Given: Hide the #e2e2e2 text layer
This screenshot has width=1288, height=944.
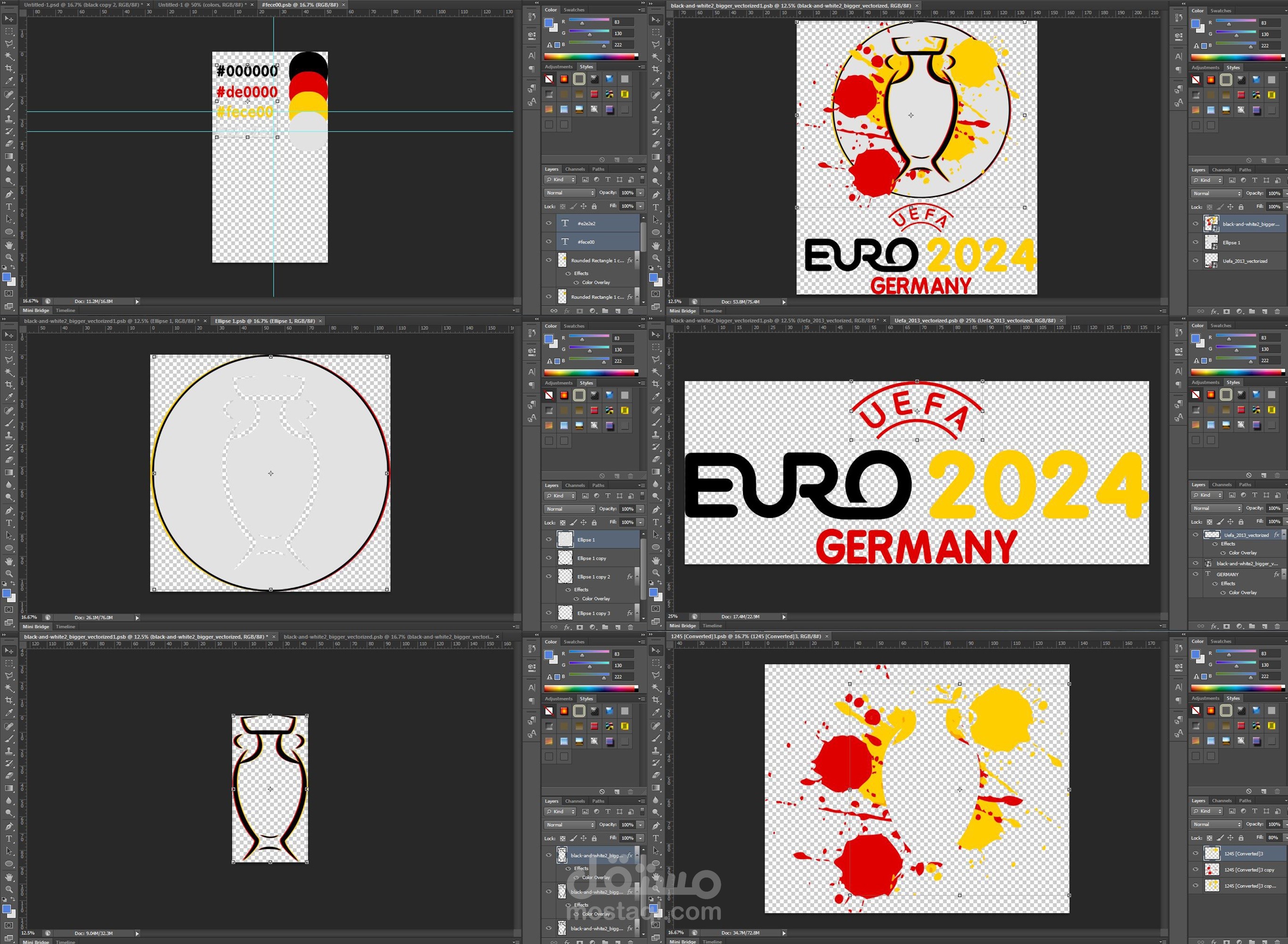Looking at the screenshot, I should [x=548, y=223].
